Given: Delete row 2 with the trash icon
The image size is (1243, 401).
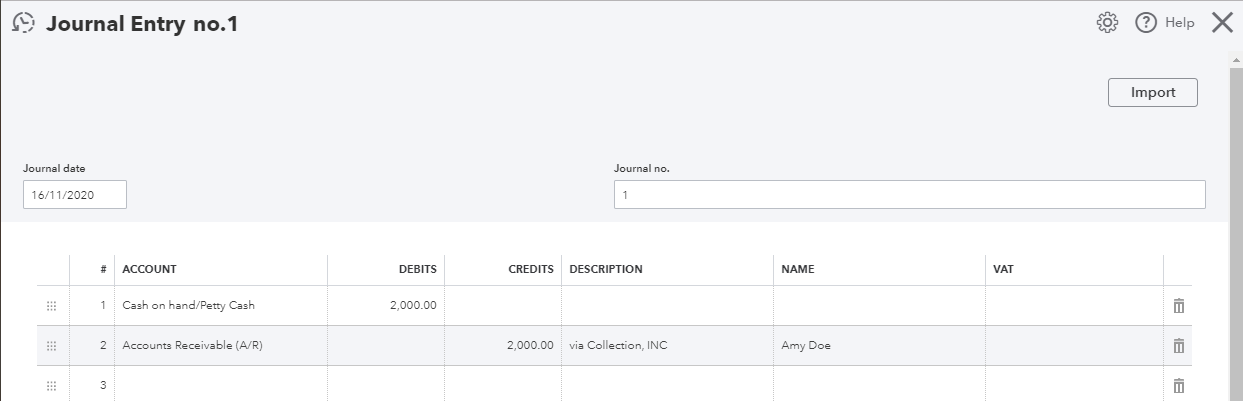Looking at the screenshot, I should (1179, 345).
